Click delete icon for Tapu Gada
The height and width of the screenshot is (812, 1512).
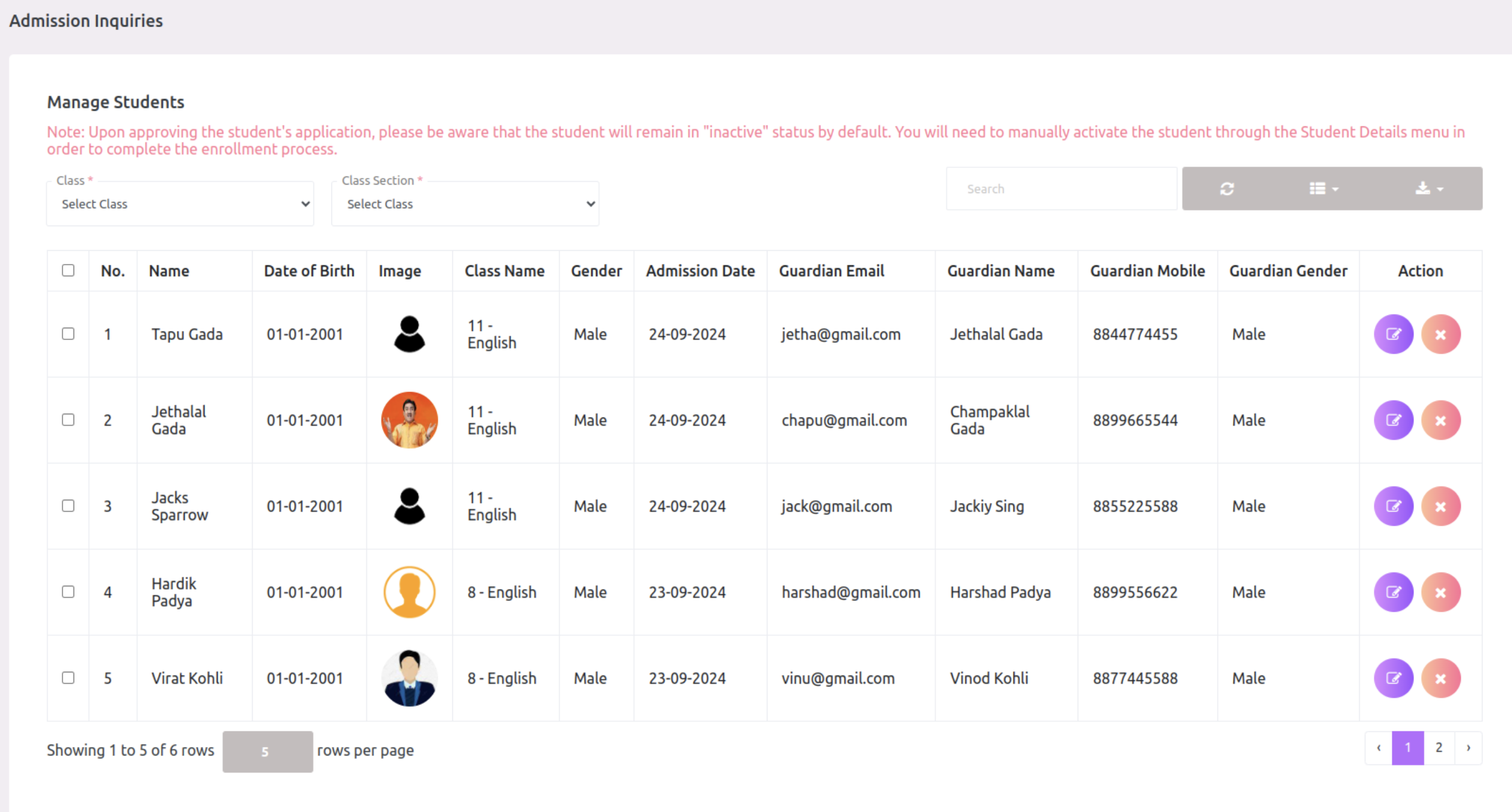point(1440,334)
